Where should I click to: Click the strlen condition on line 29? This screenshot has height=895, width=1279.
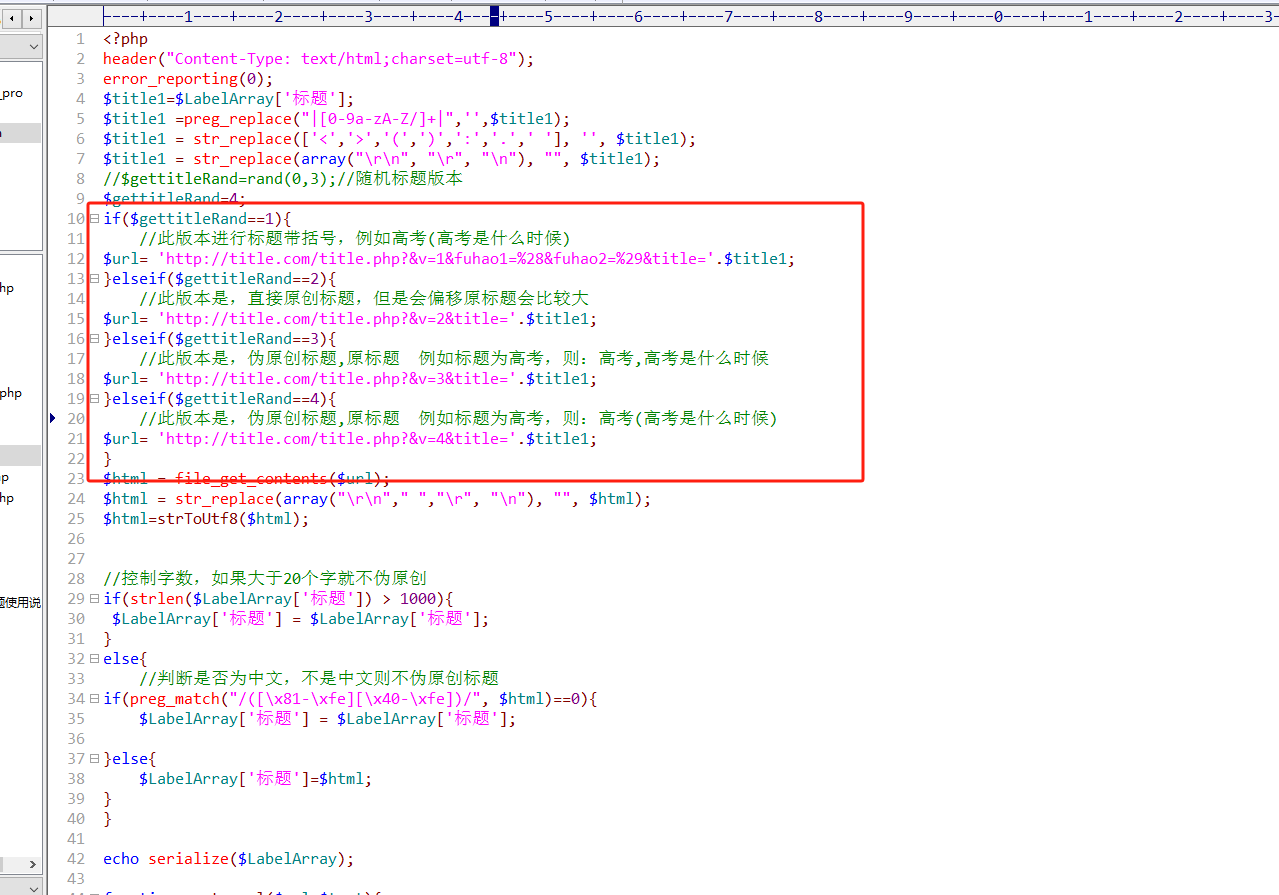[279, 598]
